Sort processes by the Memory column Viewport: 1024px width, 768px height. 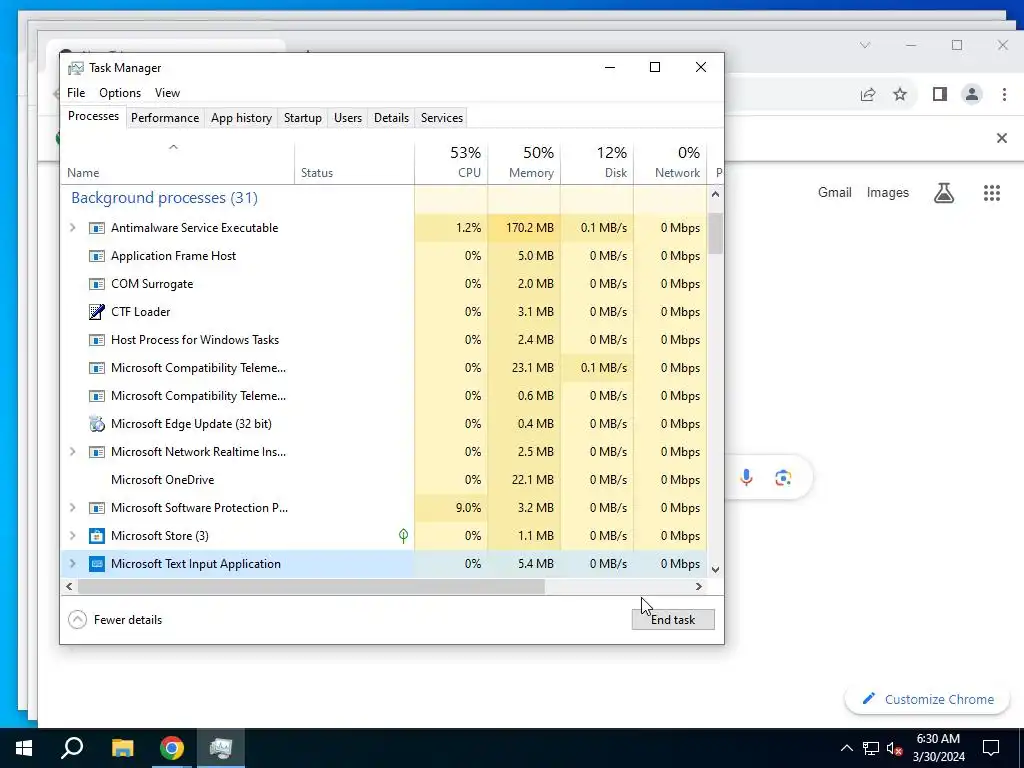click(524, 163)
